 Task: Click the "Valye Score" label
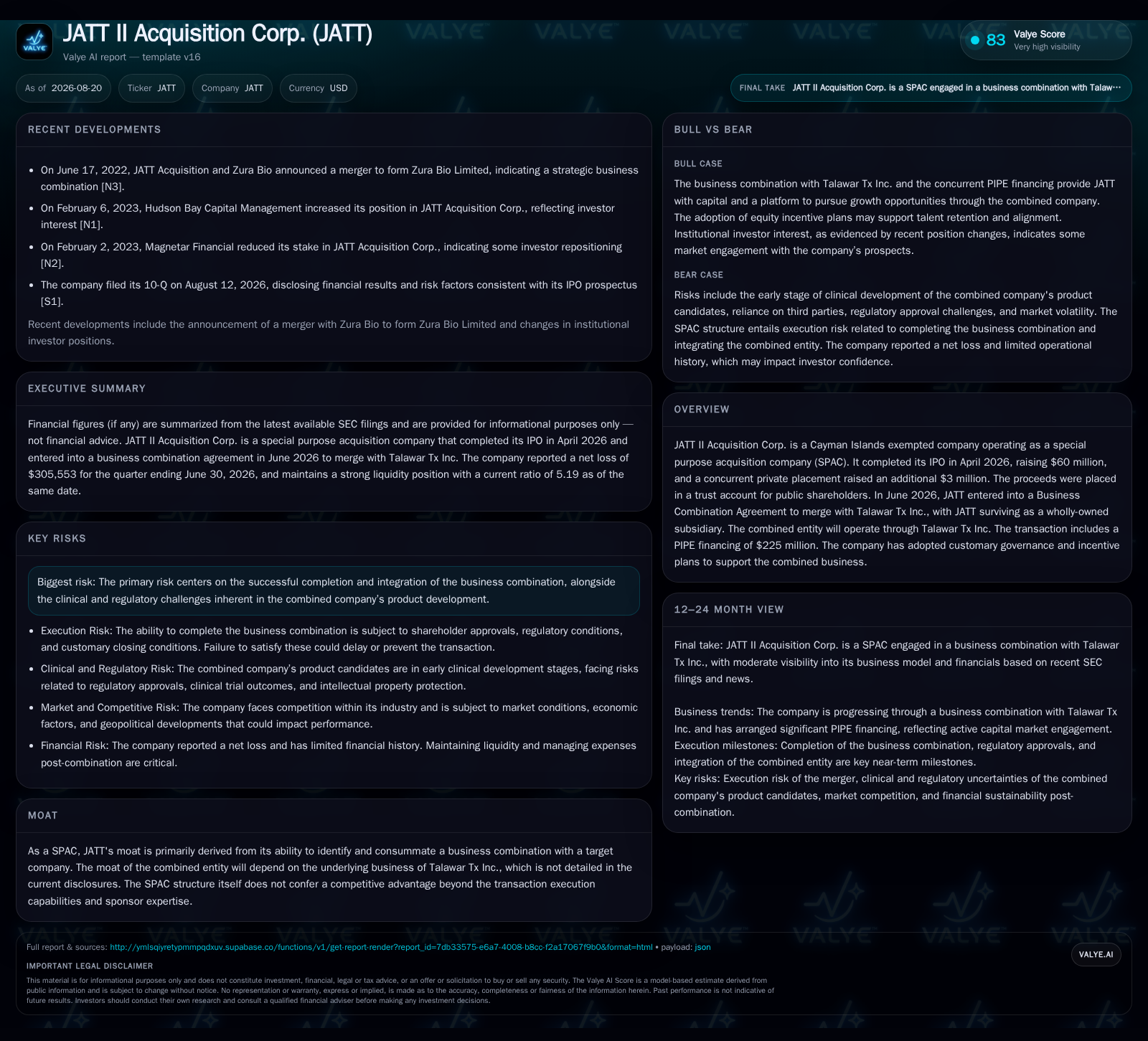[1039, 34]
